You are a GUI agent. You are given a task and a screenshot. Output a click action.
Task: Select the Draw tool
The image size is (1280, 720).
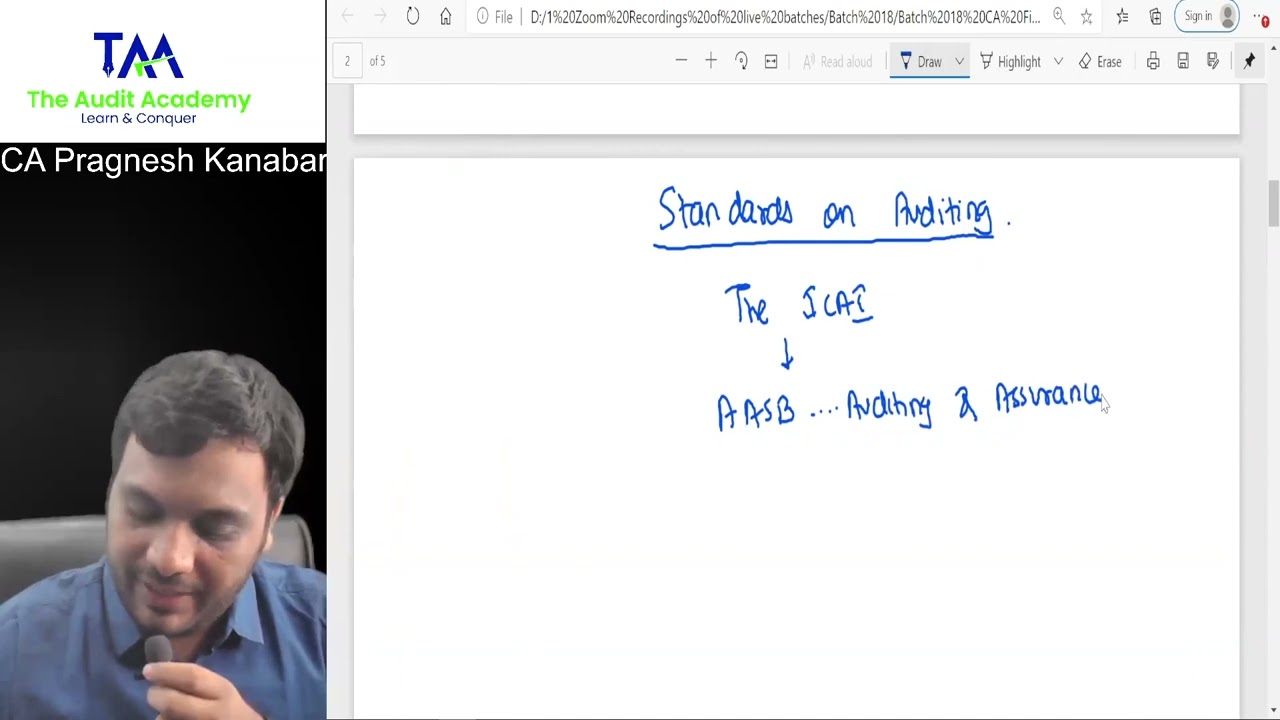click(x=921, y=62)
